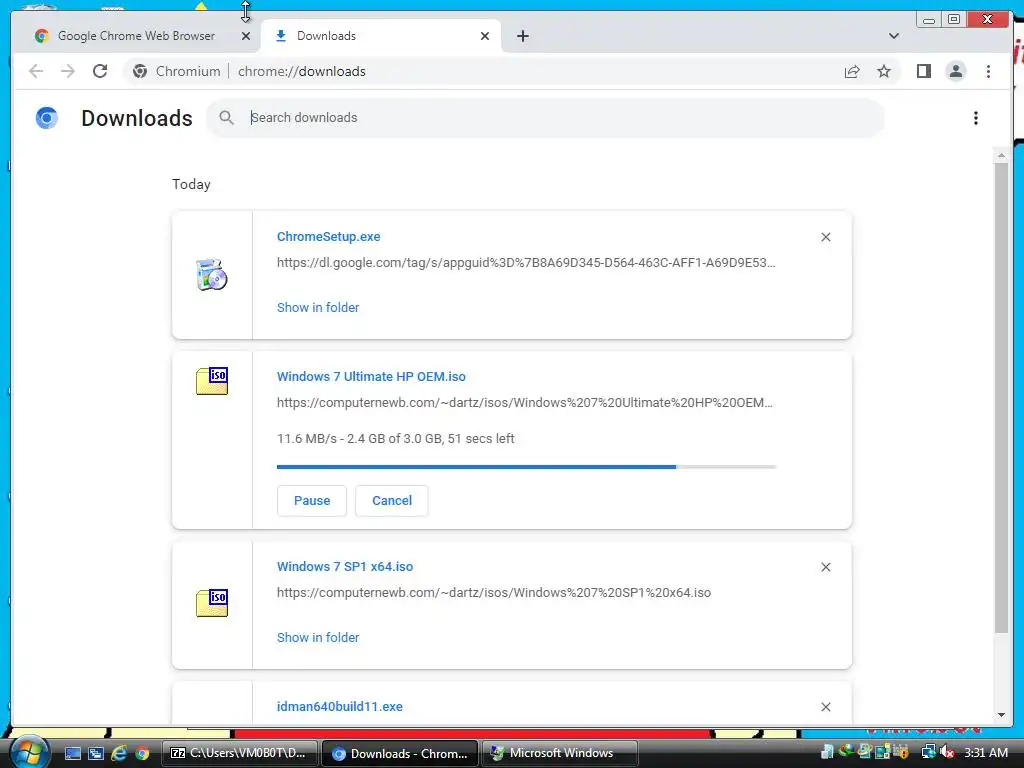Toggle the side panel icon
Image resolution: width=1024 pixels, height=768 pixels.
[x=923, y=71]
